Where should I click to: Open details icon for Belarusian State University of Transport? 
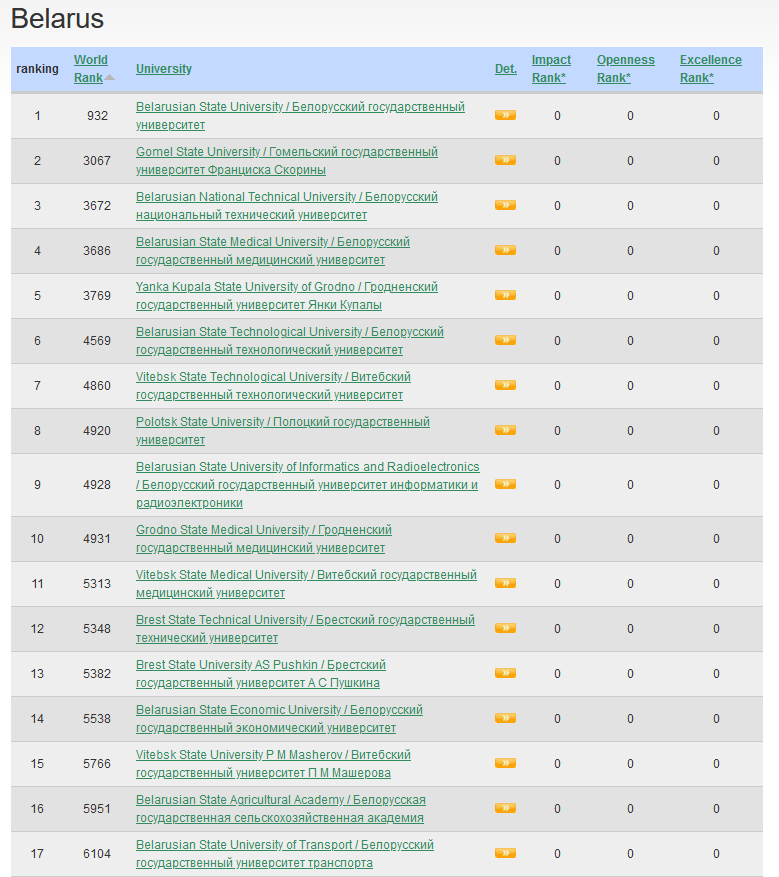coord(505,853)
